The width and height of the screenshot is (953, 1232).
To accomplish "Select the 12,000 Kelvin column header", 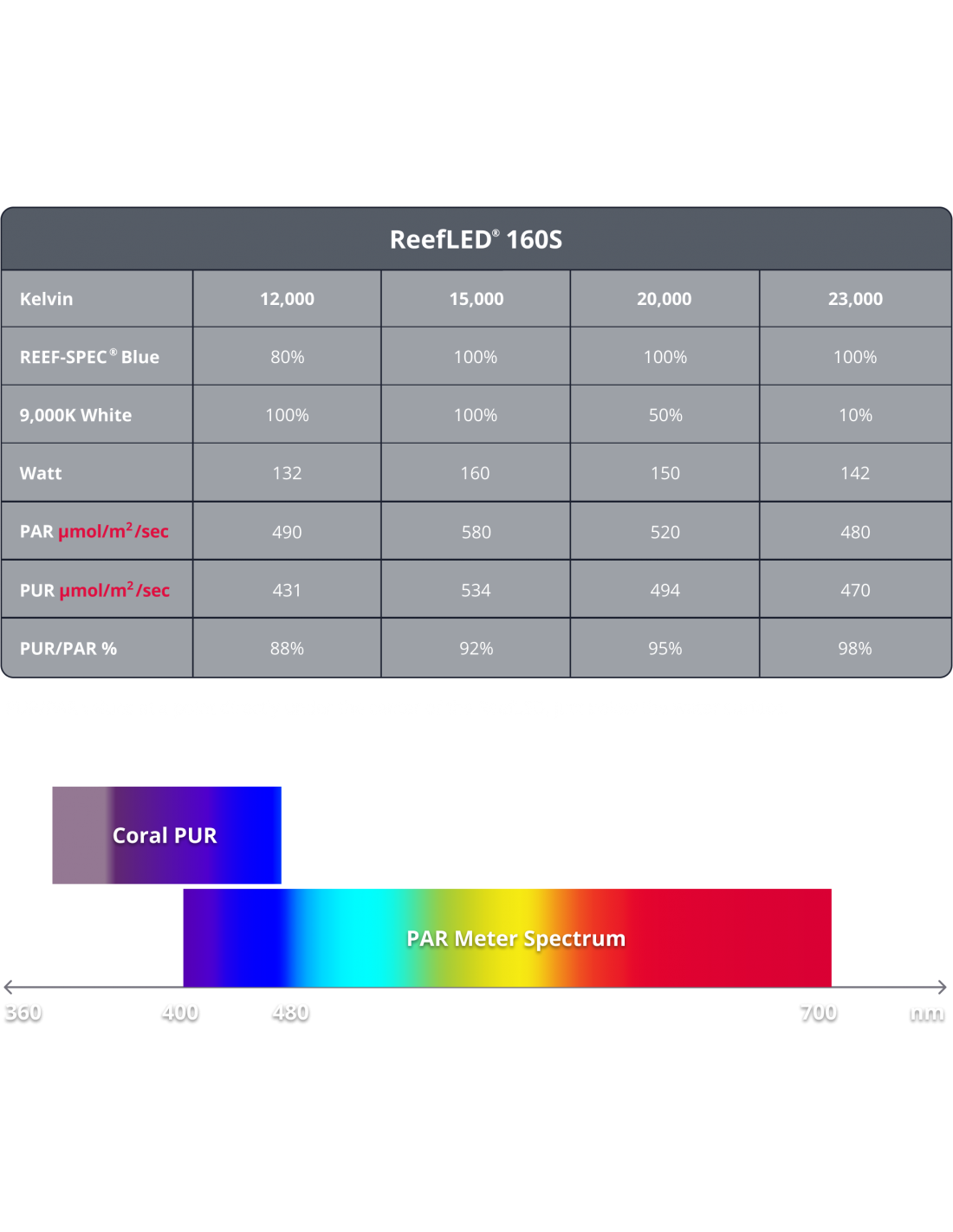I will pyautogui.click(x=287, y=299).
